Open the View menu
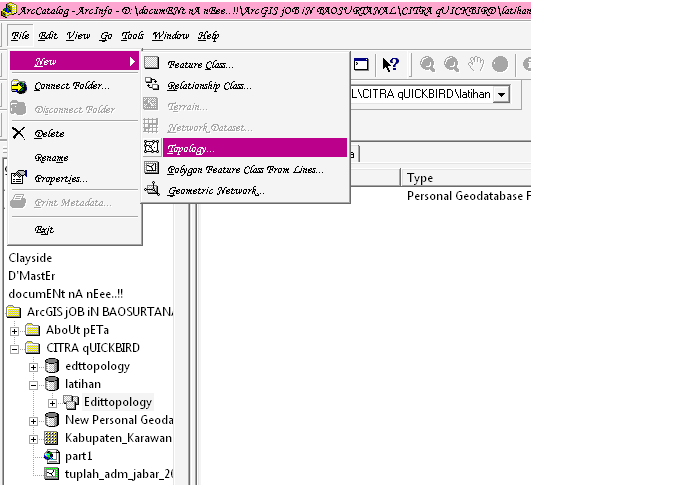This screenshot has height=485, width=683. point(78,36)
